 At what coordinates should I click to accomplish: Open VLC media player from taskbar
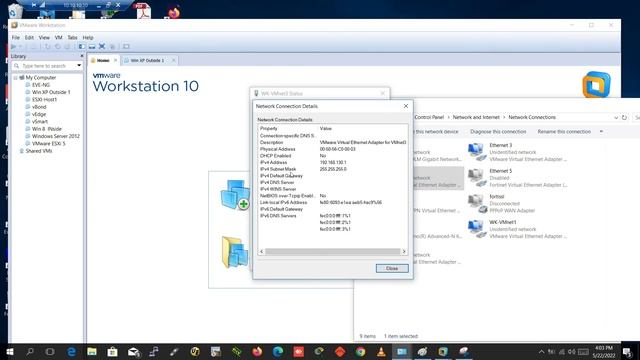pos(381,352)
